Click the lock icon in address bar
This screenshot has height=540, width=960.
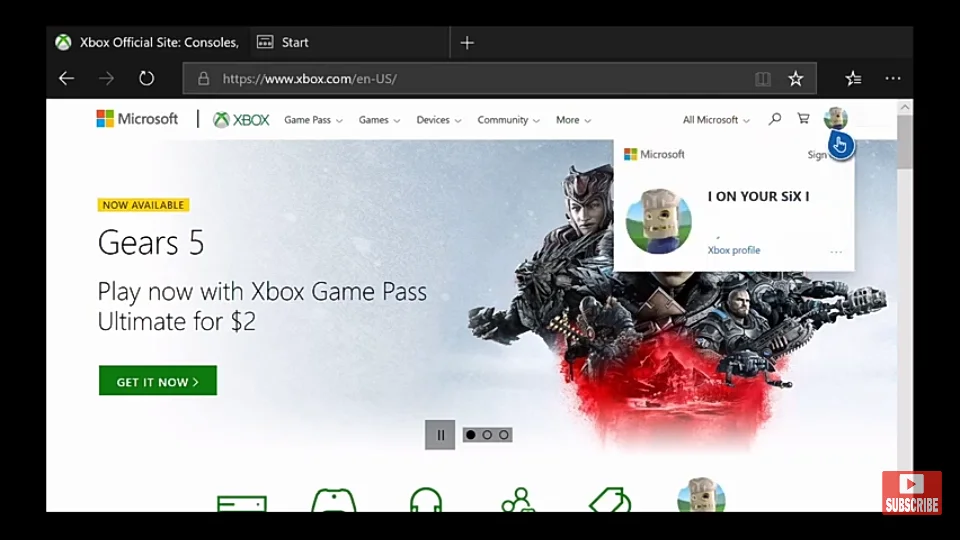pyautogui.click(x=203, y=78)
